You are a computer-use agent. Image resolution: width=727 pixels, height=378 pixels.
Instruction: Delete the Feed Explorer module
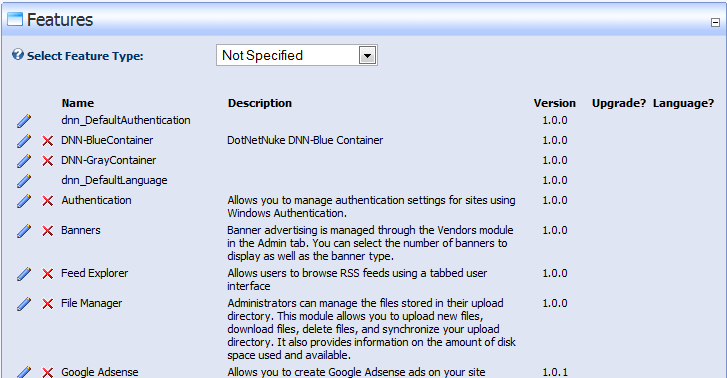(x=47, y=274)
